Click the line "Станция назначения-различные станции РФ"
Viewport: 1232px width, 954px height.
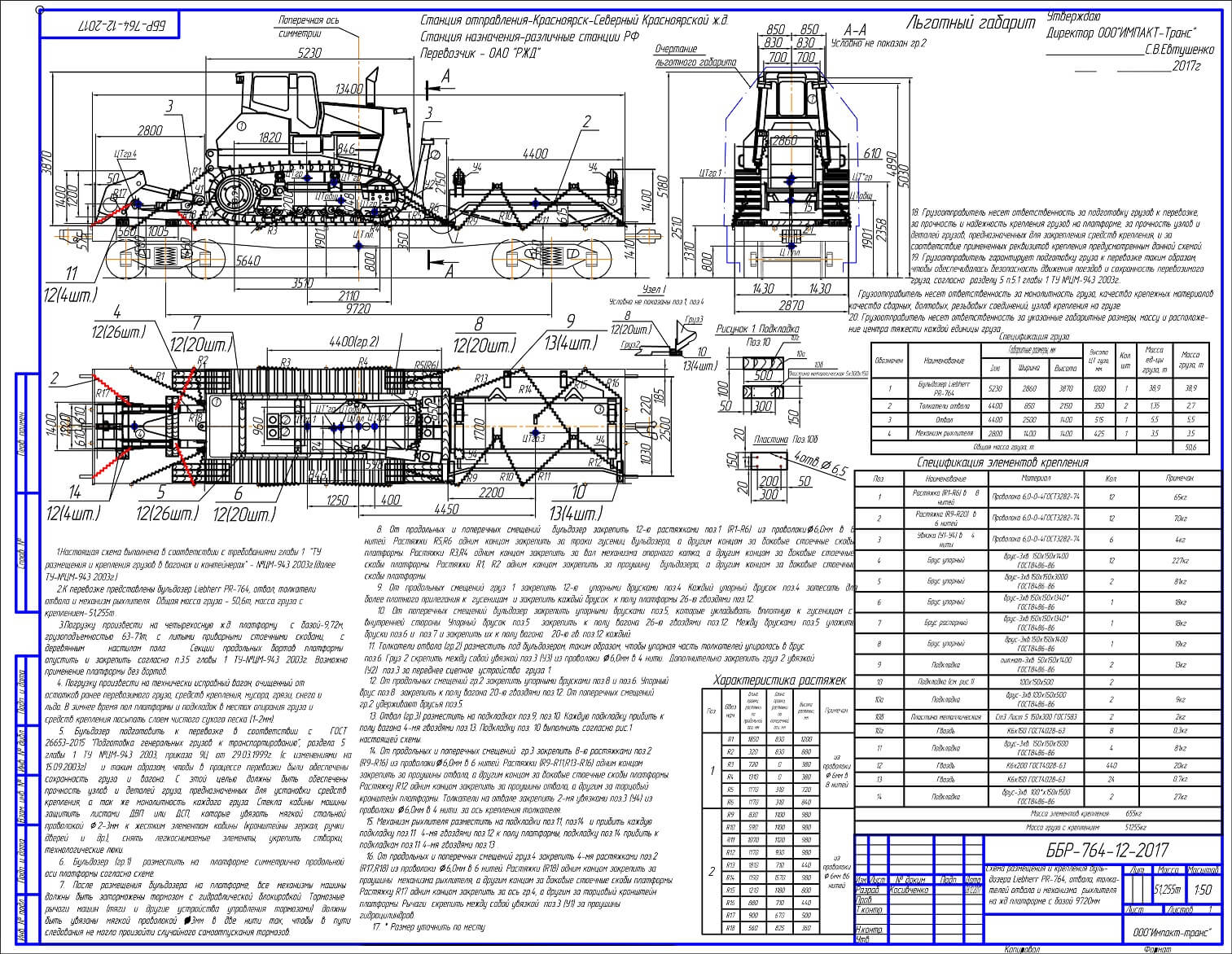tap(530, 36)
